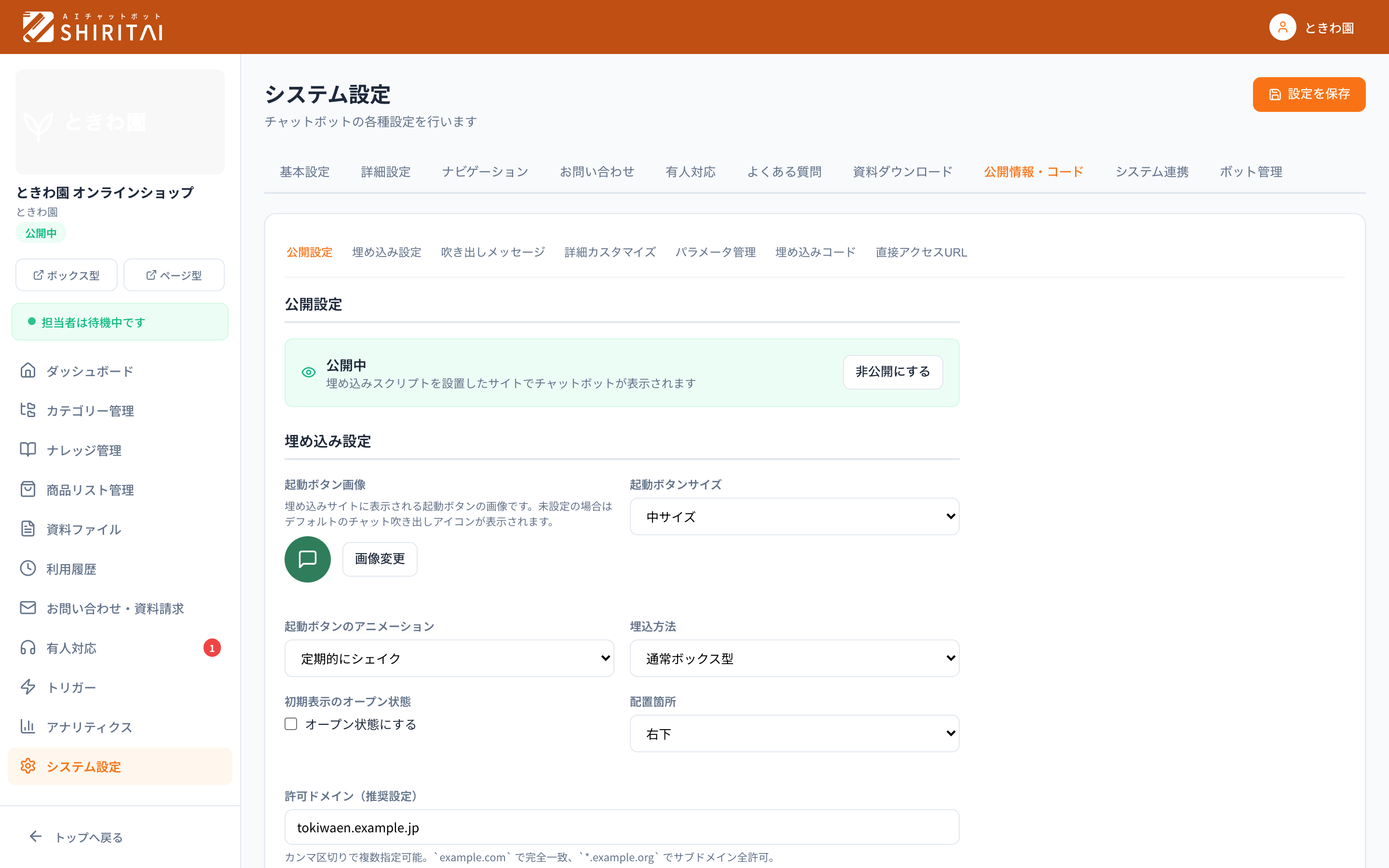Open the 配置箇所 dropdown

click(x=794, y=733)
